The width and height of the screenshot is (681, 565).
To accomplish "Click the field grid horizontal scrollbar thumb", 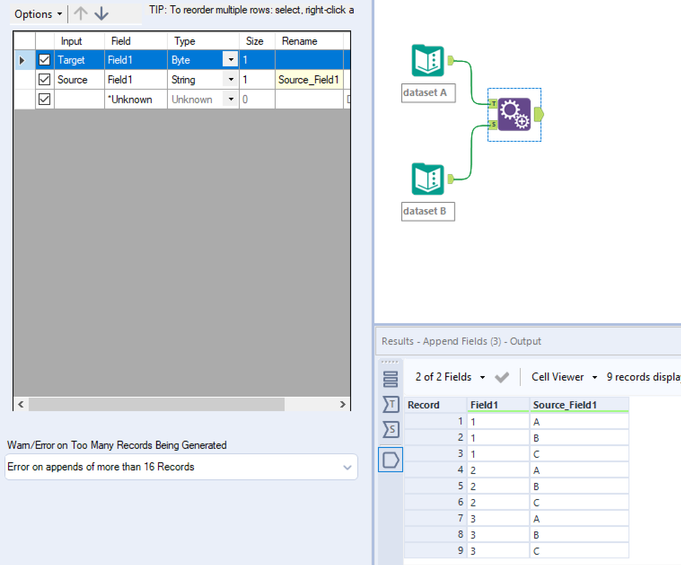I will [156, 404].
